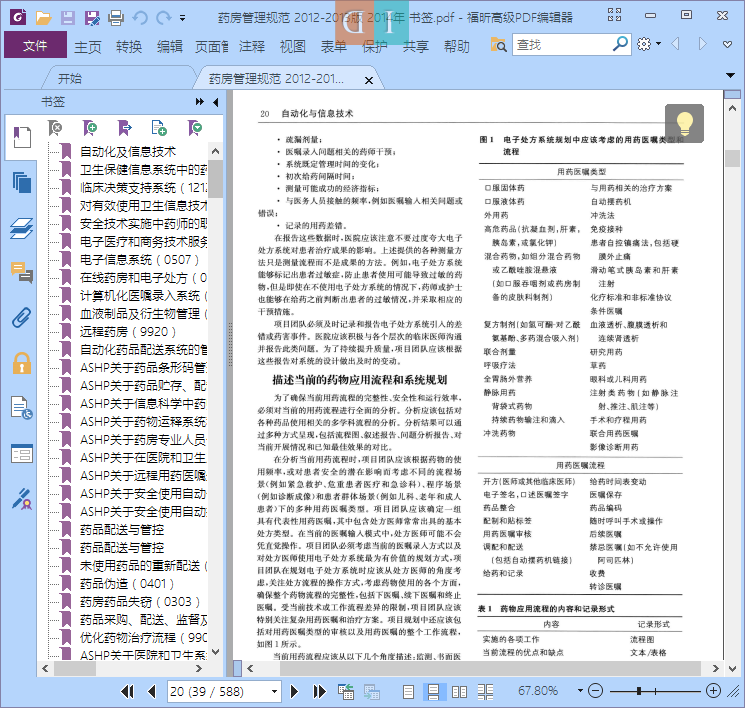This screenshot has width=745, height=708.
Task: Click the Save As icon
Action: (92, 18)
